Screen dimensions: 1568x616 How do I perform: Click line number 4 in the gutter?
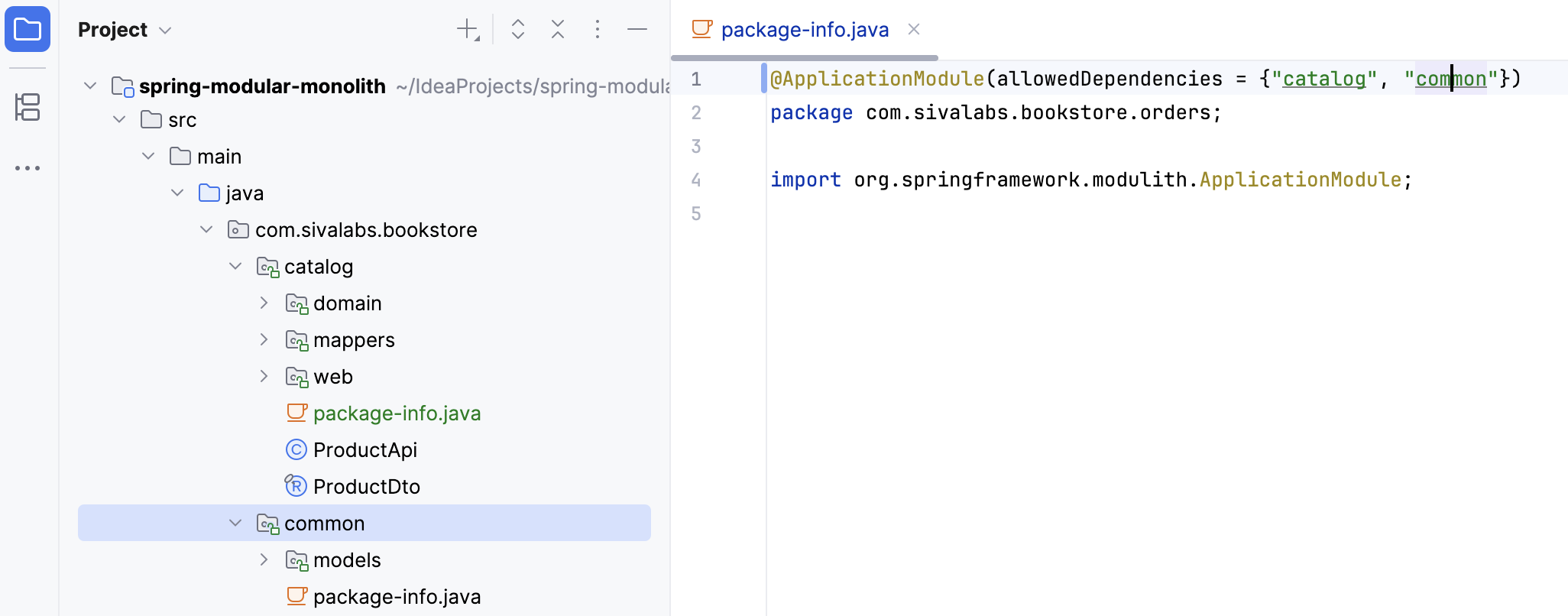click(x=695, y=180)
